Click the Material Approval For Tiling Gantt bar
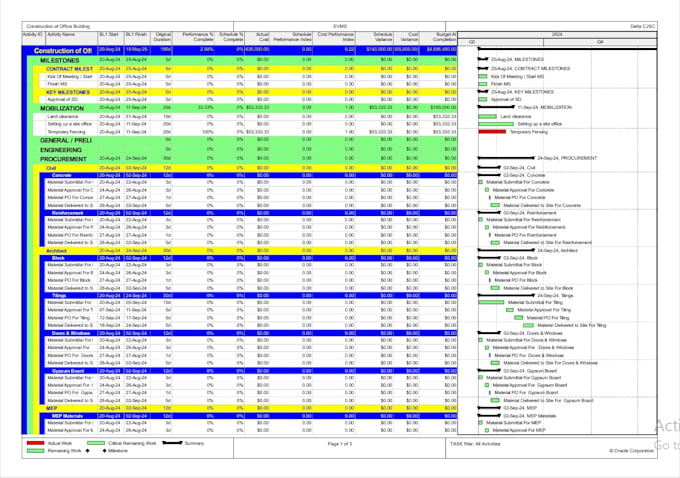Screen dimensions: 680x478 (510, 310)
